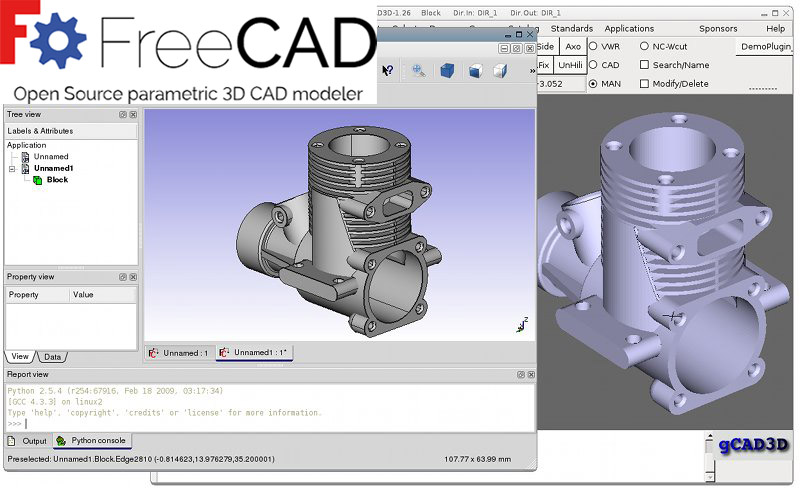
Task: Open the DemoPlugin dropdown in gCAD3D
Action: pos(766,46)
